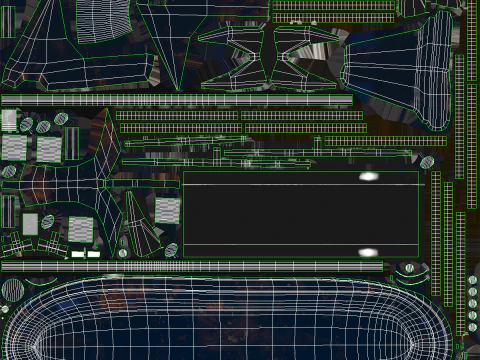The image size is (480, 360).
Task: Click the upper white highlight in black rectangle
Action: [369, 176]
